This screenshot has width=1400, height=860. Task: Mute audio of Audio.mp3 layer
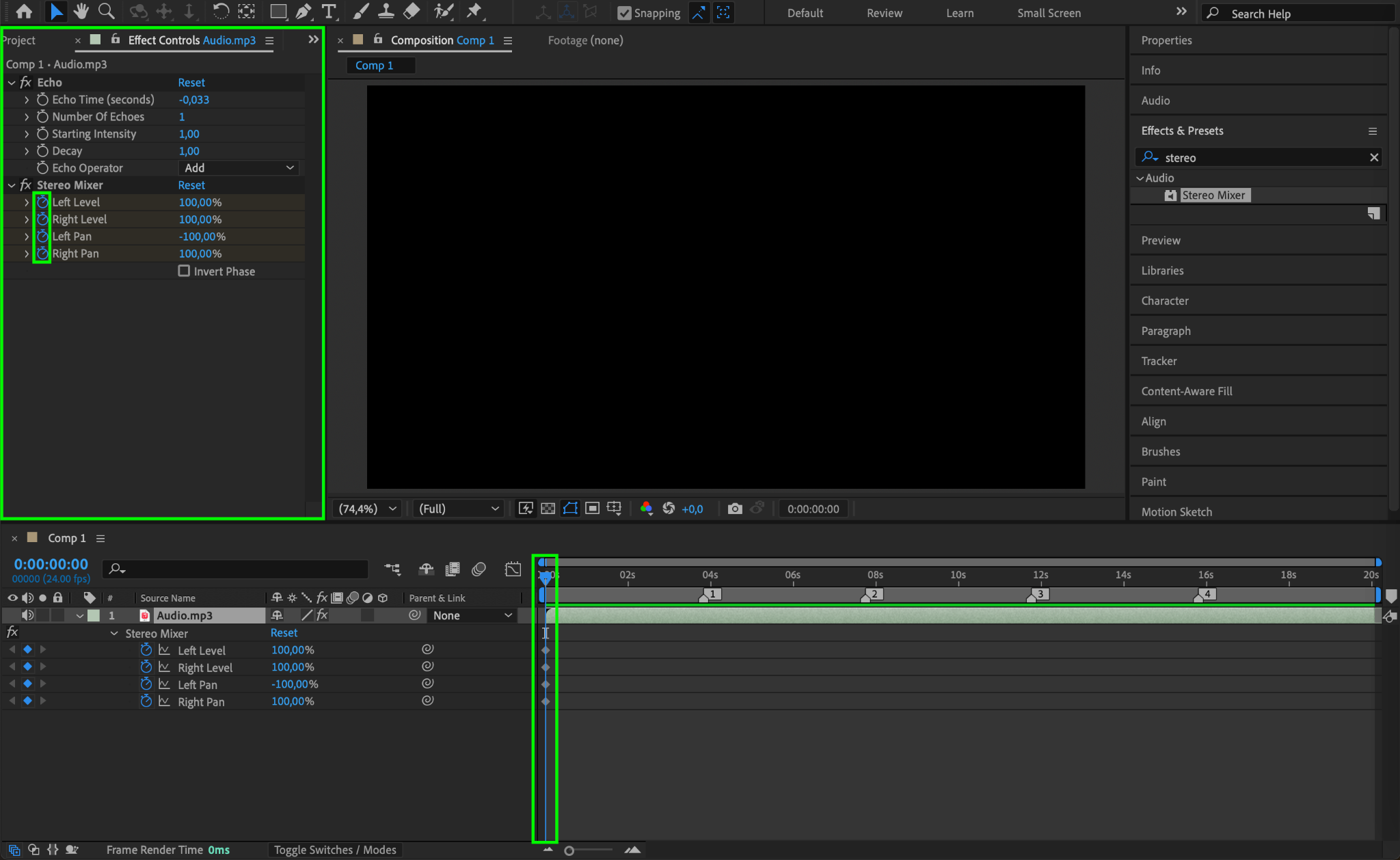[27, 615]
